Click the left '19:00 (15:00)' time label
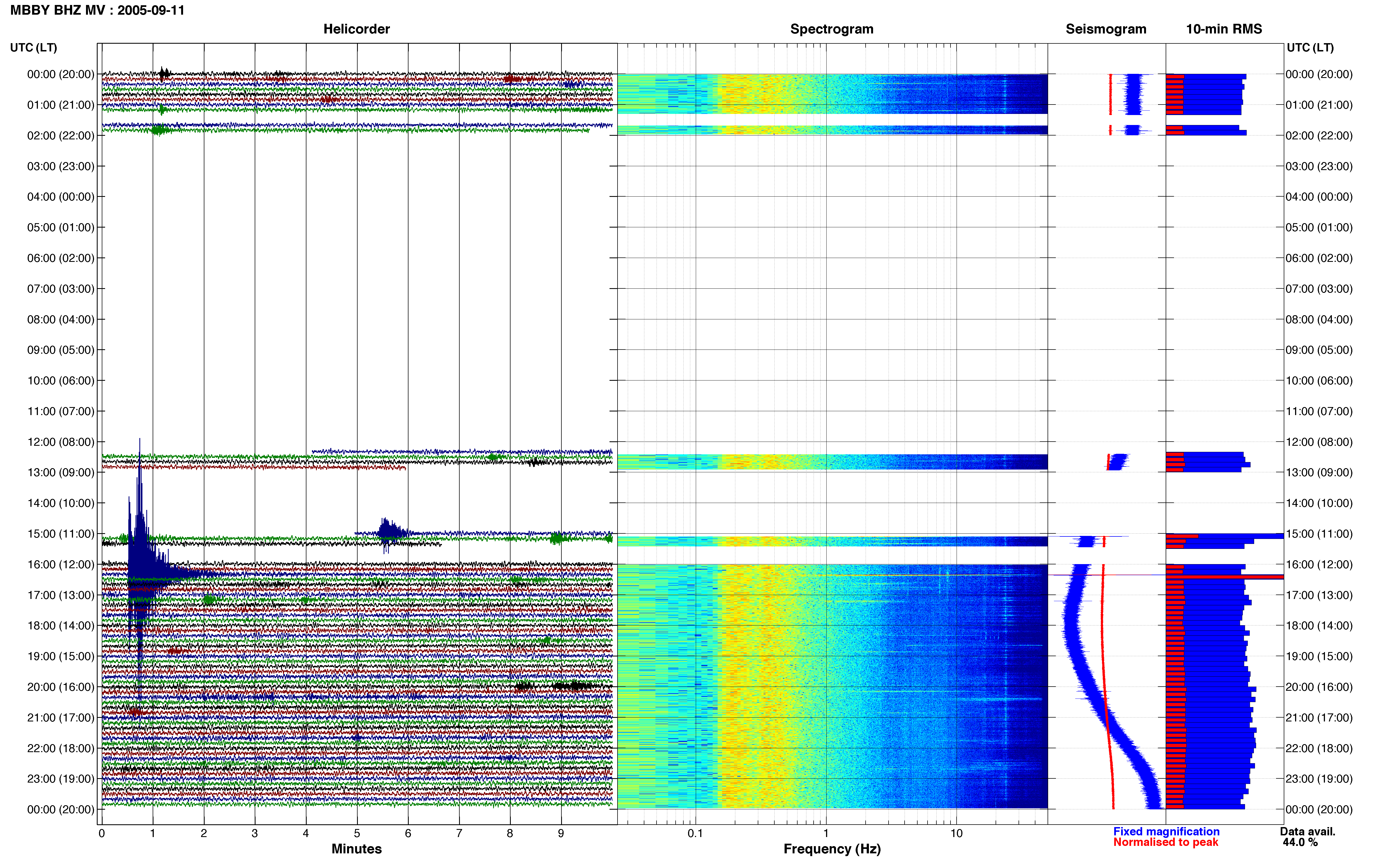 tap(61, 656)
